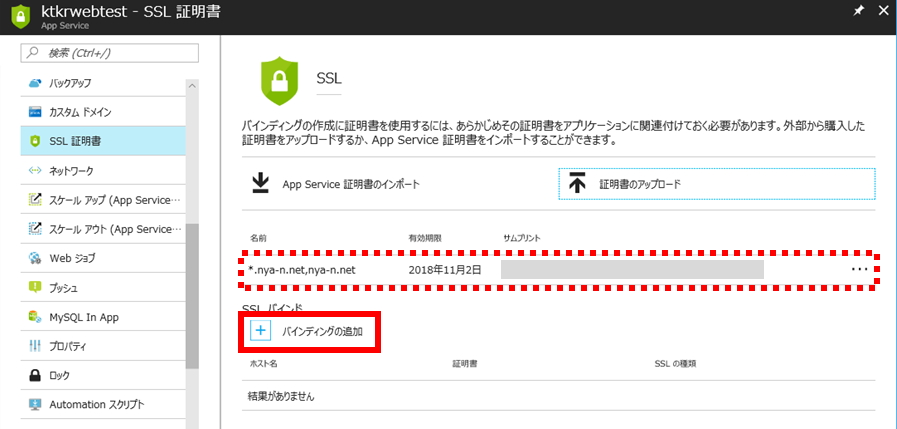
Task: Click the Automation script icon
Action: (35, 404)
